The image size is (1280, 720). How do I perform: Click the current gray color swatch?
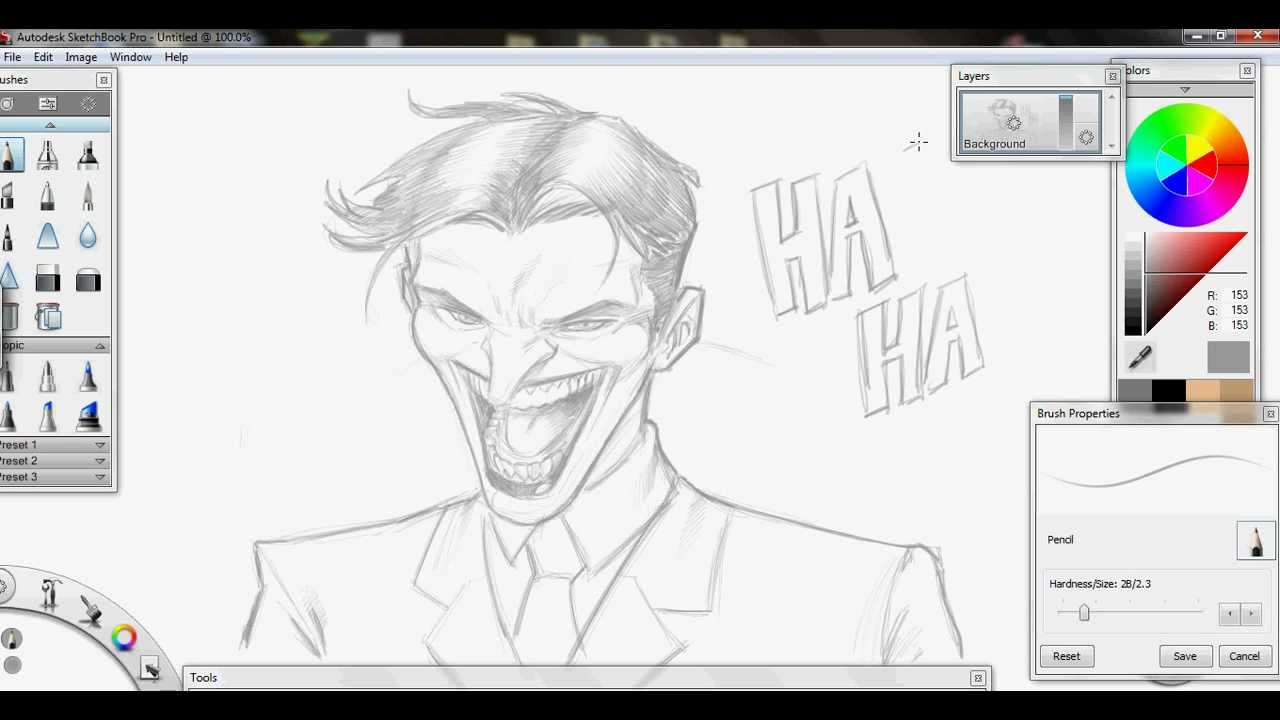(1228, 358)
